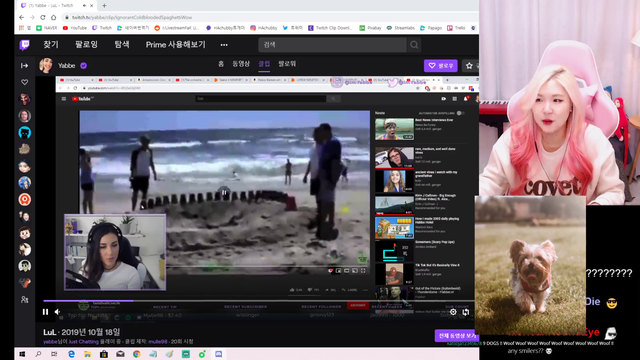Screen dimensions: 640x360
Task: Click the verified badge next to Yabbe
Action: coord(84,66)
